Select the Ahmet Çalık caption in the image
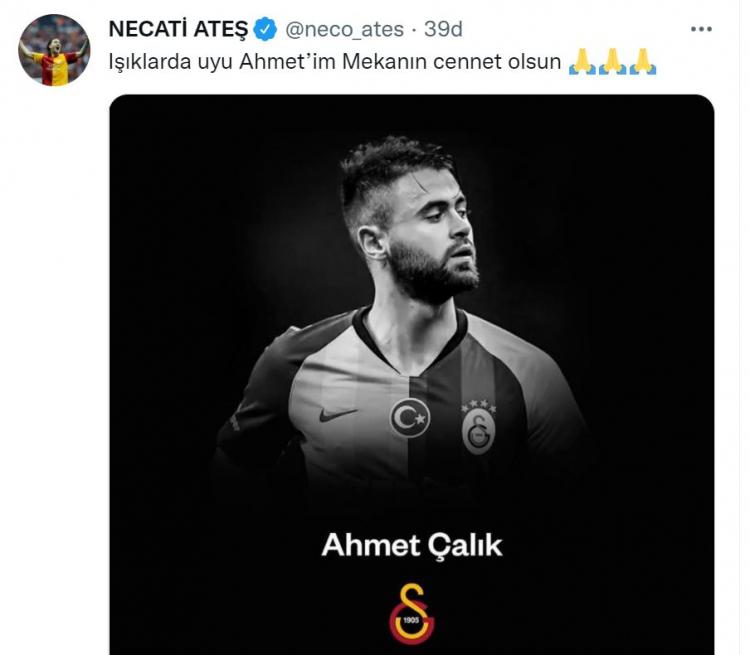 (412, 545)
